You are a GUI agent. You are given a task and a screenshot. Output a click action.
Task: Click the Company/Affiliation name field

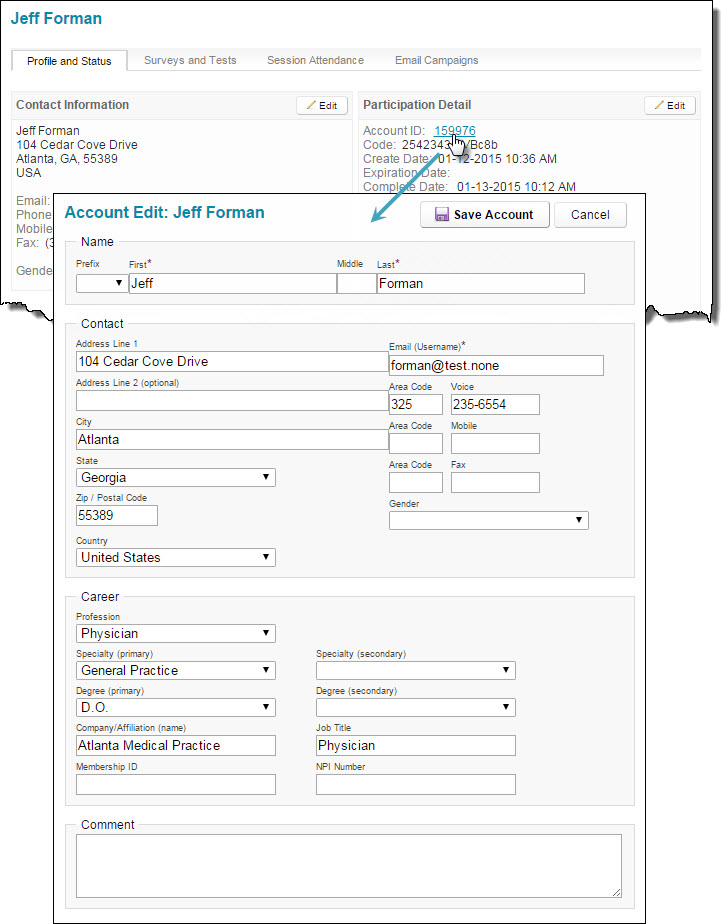[176, 745]
